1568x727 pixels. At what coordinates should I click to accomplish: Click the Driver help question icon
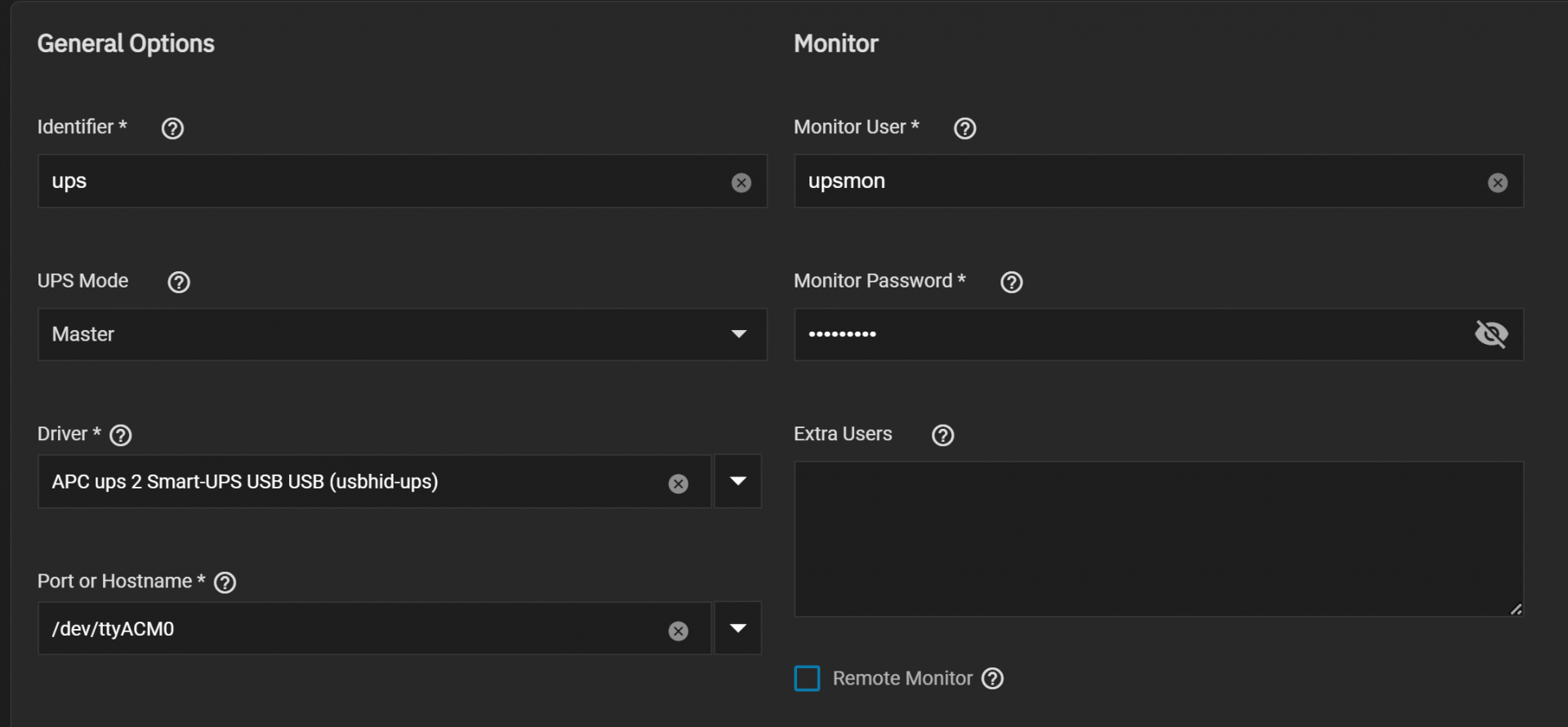coord(121,435)
